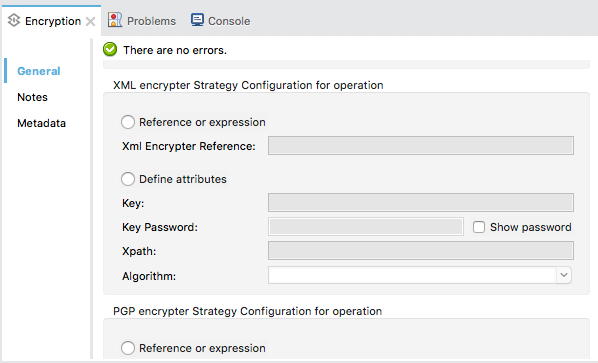Select the Encryption tab label
598x363 pixels.
53,21
